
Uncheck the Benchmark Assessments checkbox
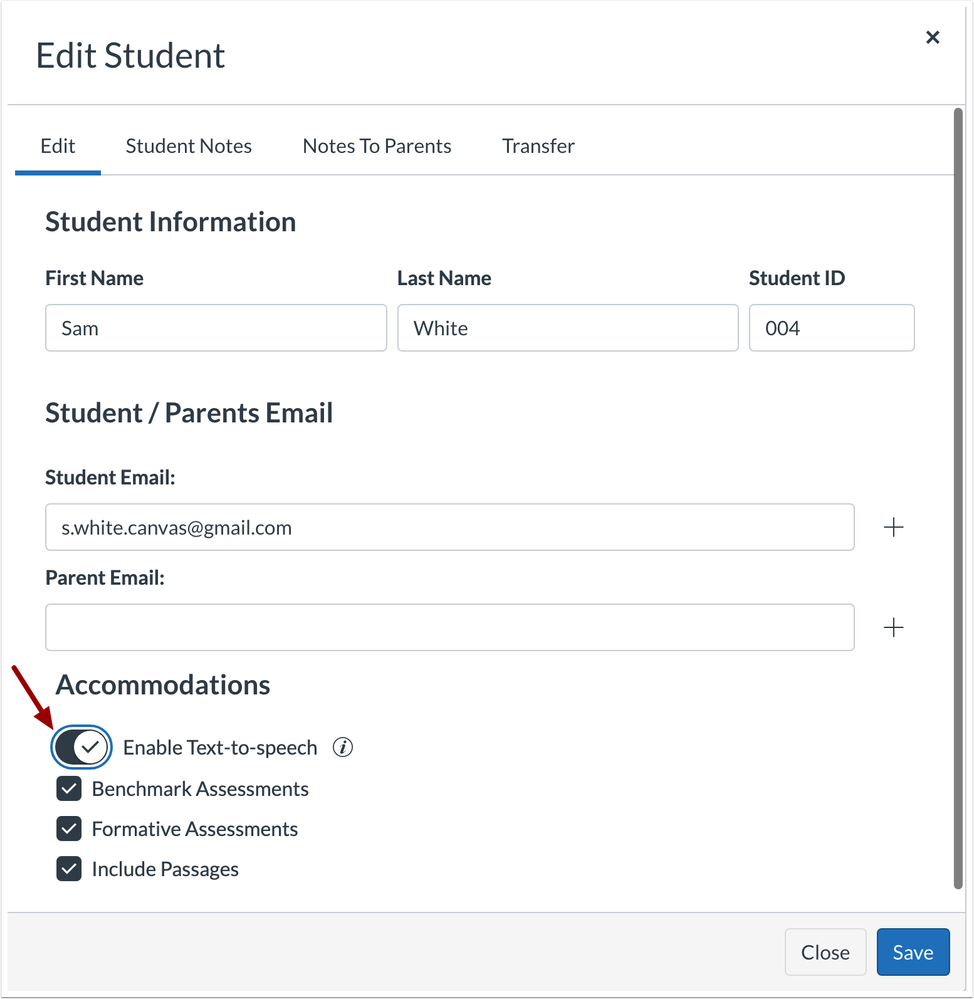[x=69, y=789]
